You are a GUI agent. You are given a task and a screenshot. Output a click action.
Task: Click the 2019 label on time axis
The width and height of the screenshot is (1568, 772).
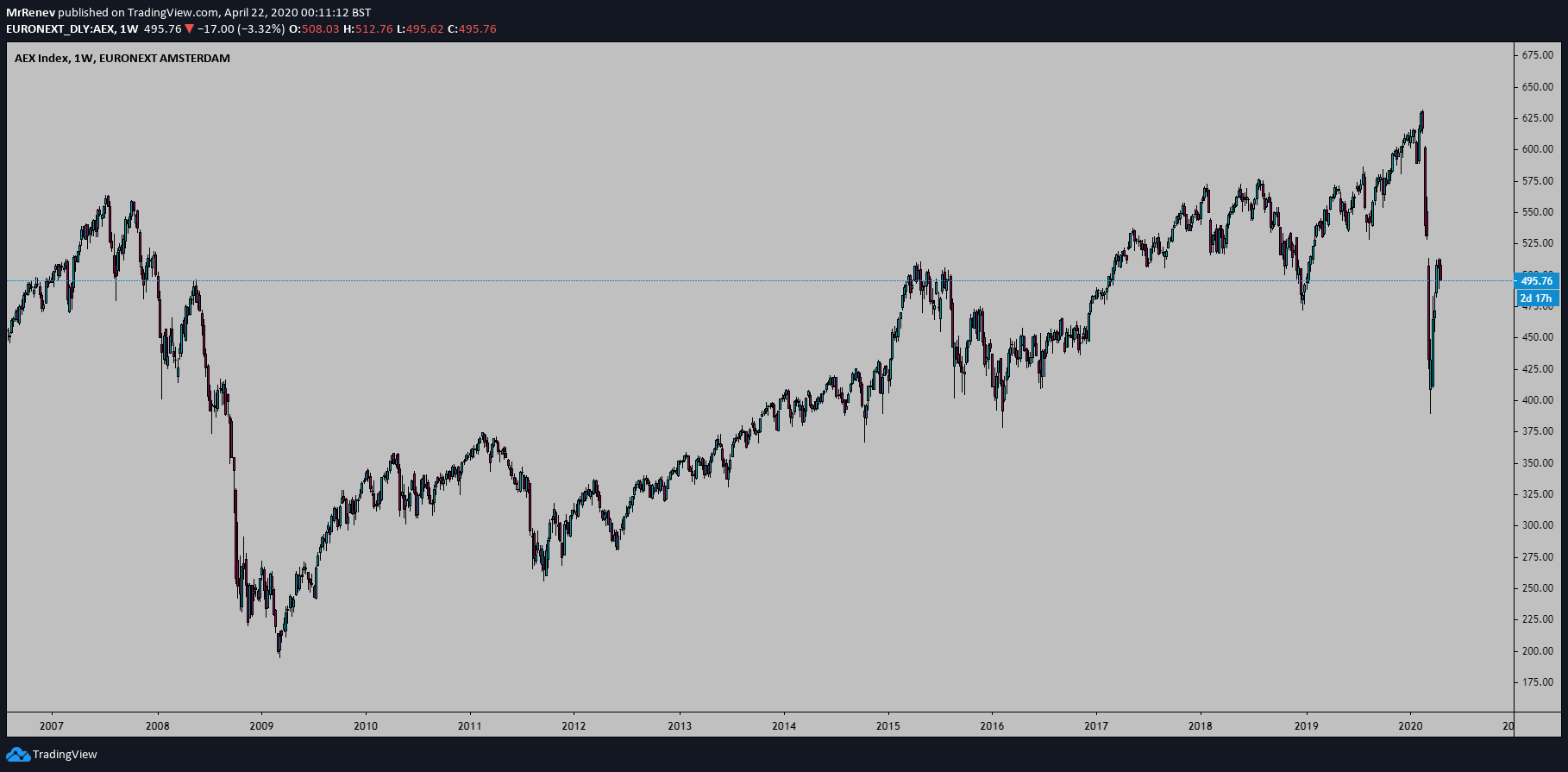[1307, 726]
